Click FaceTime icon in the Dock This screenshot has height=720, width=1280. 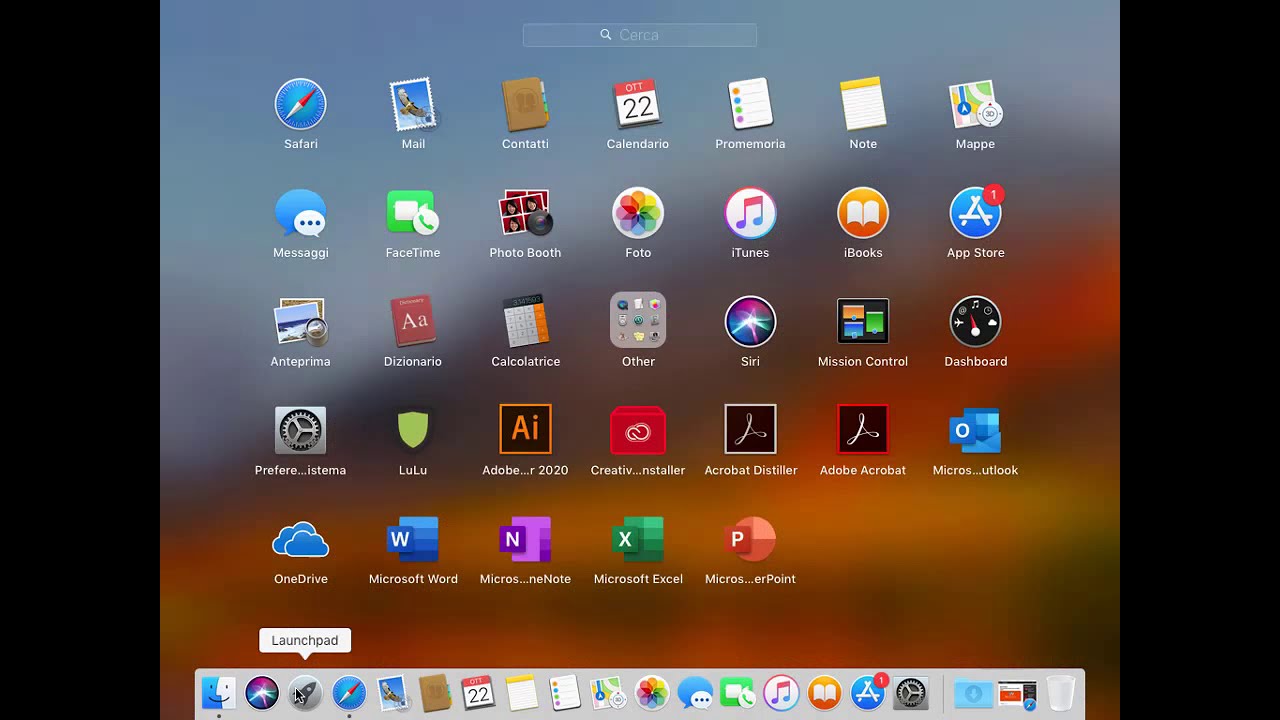click(x=737, y=692)
